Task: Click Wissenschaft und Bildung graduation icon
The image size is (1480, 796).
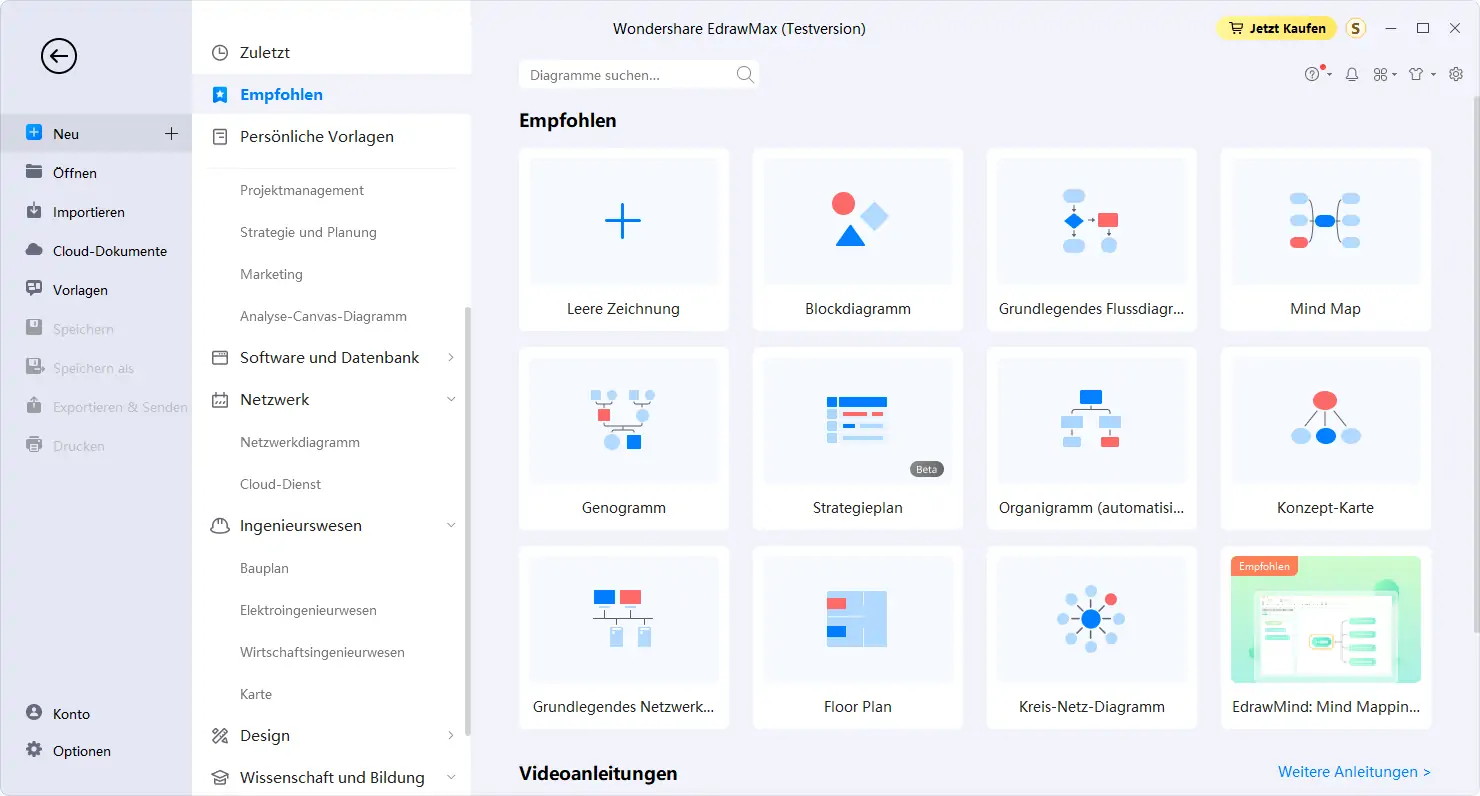Action: tap(220, 778)
